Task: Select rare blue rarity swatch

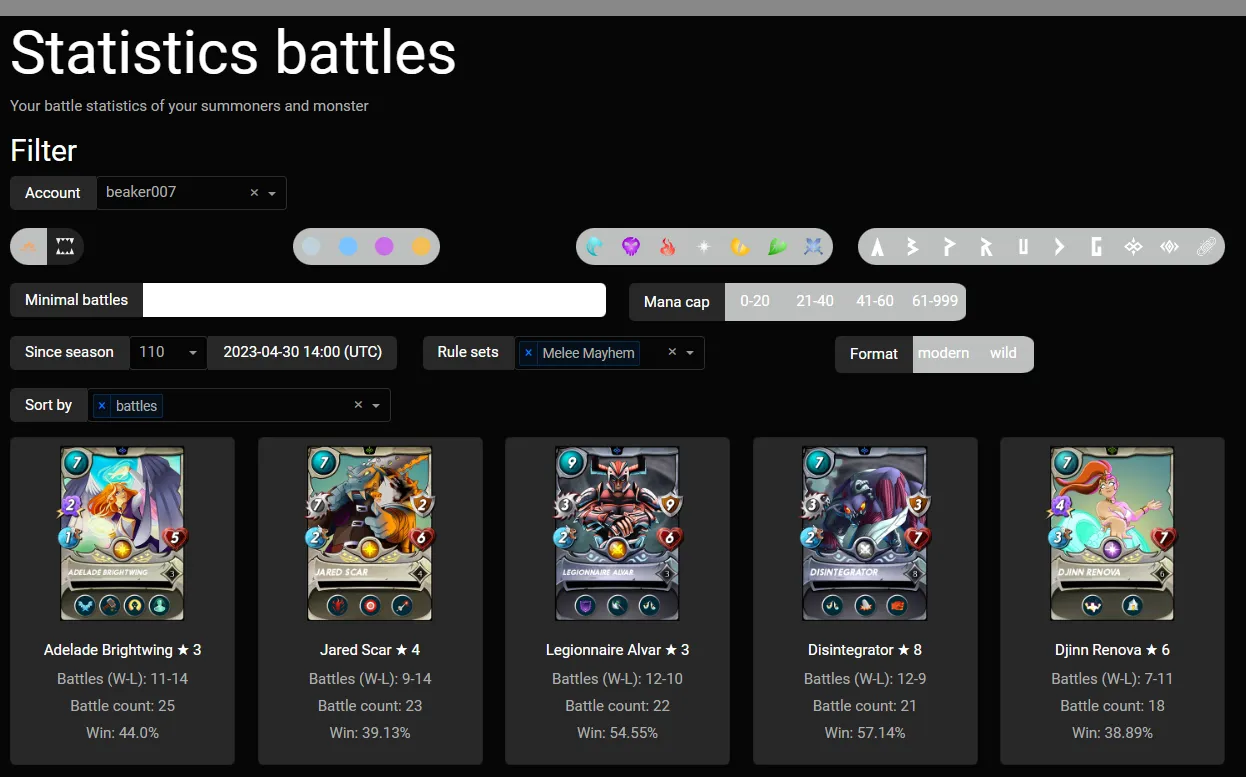Action: (x=348, y=247)
